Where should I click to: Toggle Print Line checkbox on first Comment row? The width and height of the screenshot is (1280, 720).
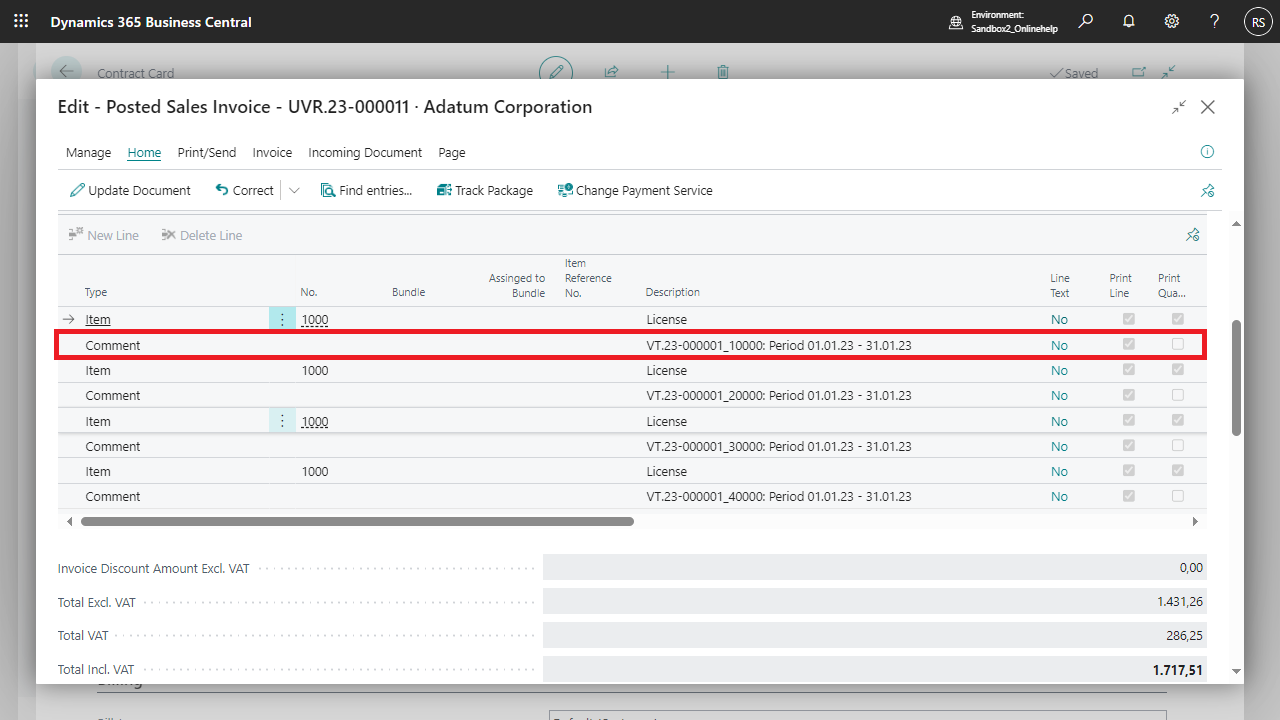[1129, 345]
